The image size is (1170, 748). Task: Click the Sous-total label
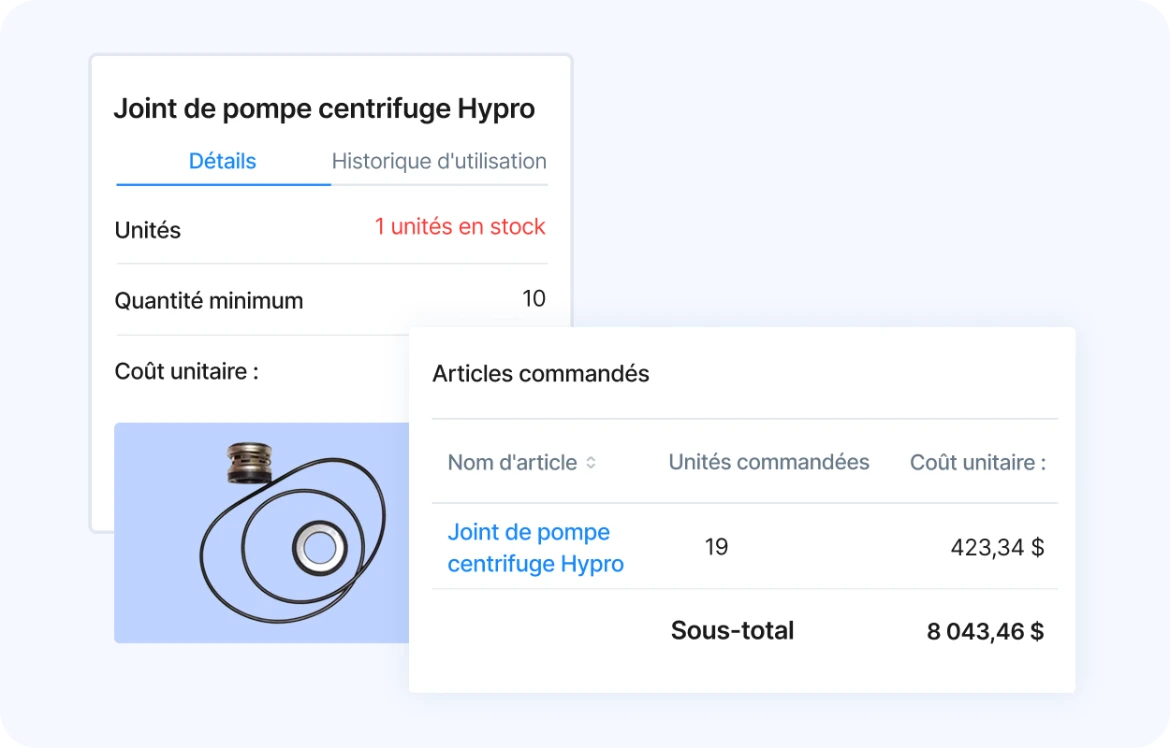tap(732, 631)
